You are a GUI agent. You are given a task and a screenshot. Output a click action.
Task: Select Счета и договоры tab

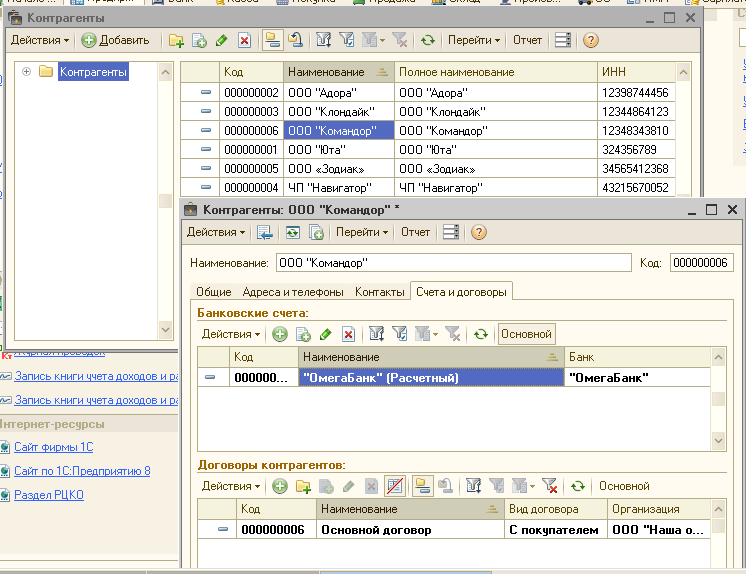(461, 292)
